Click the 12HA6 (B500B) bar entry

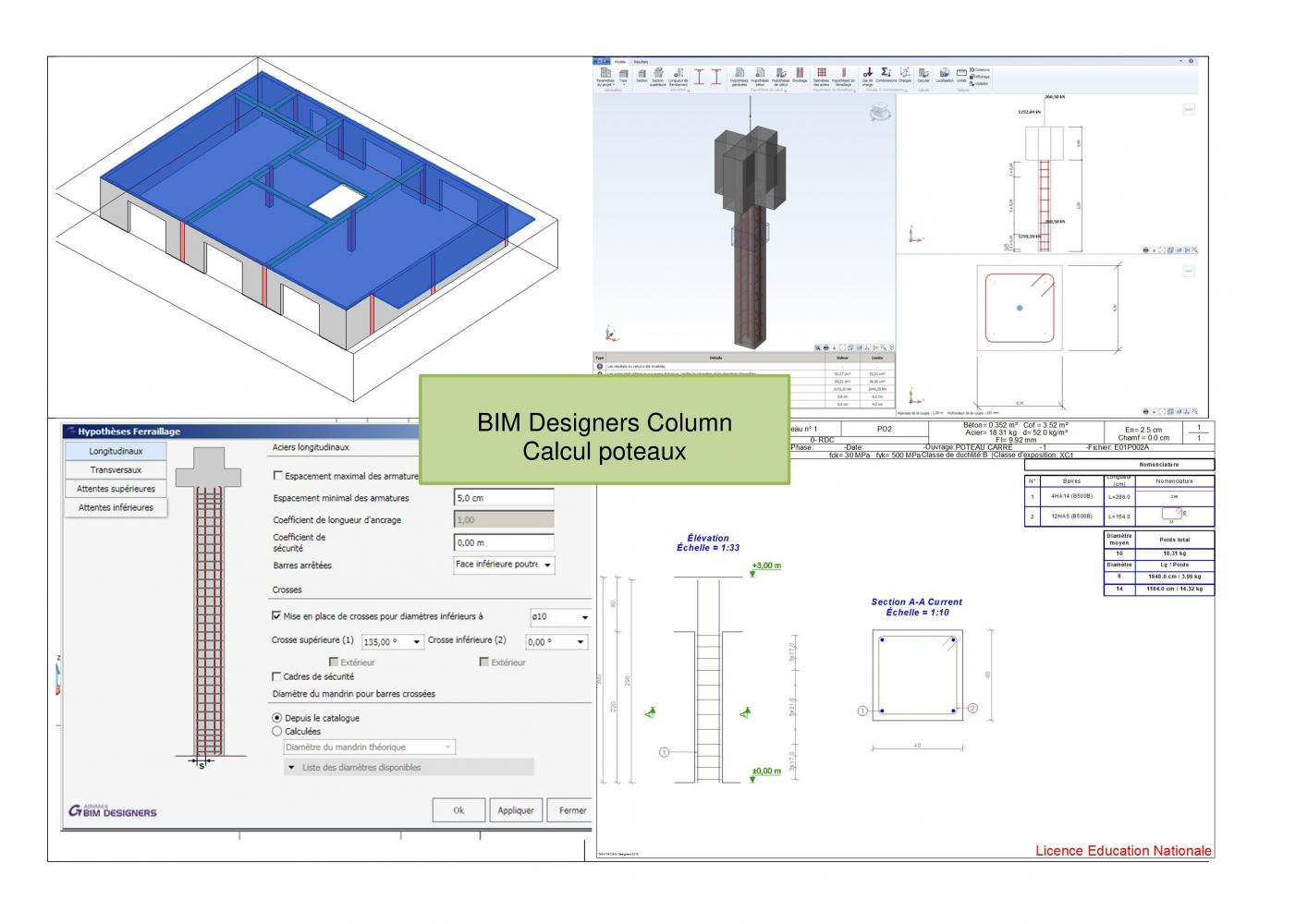1071,517
